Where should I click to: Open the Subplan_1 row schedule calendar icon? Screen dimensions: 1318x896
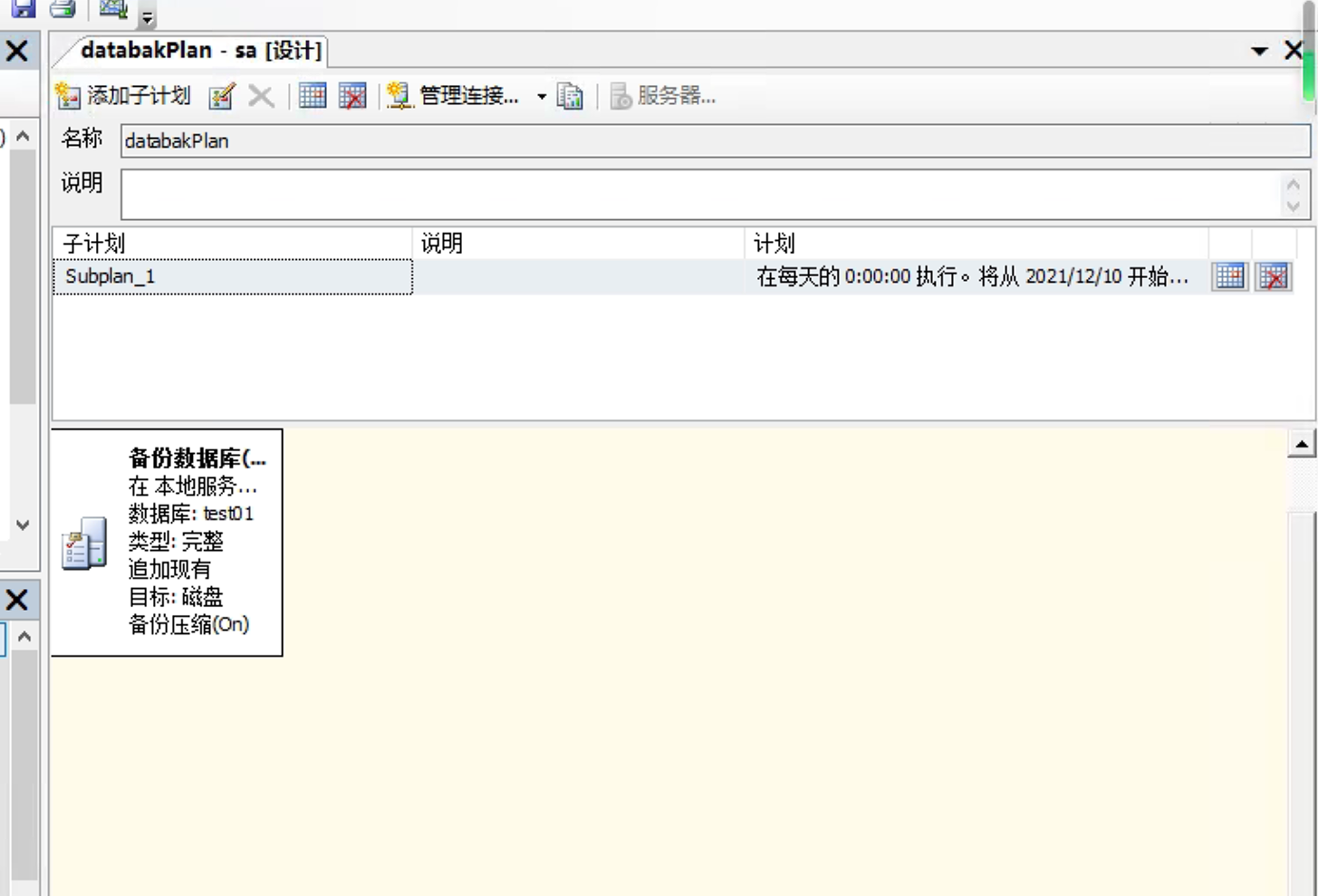pos(1230,276)
